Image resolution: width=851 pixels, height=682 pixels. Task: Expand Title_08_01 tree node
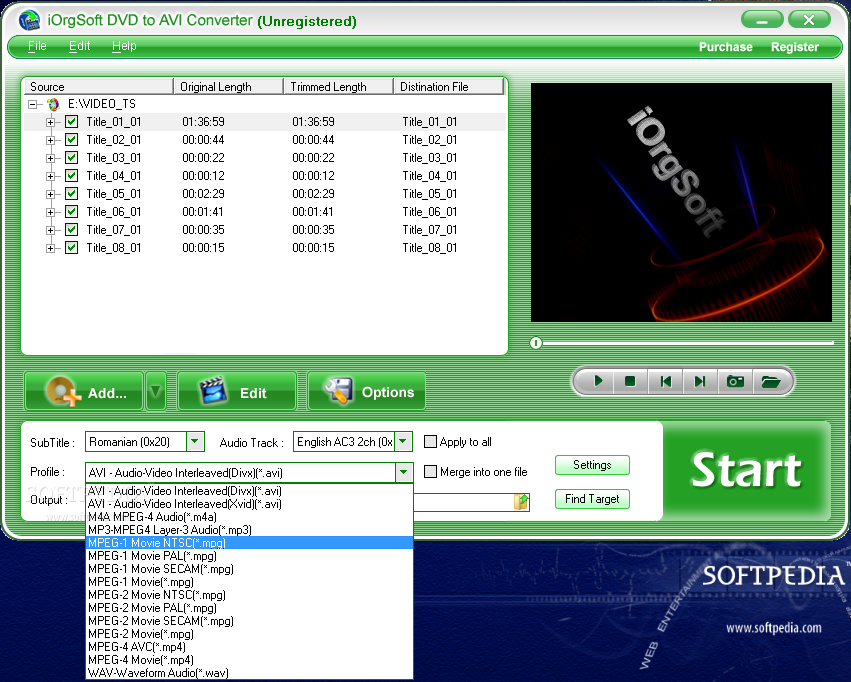[x=50, y=248]
